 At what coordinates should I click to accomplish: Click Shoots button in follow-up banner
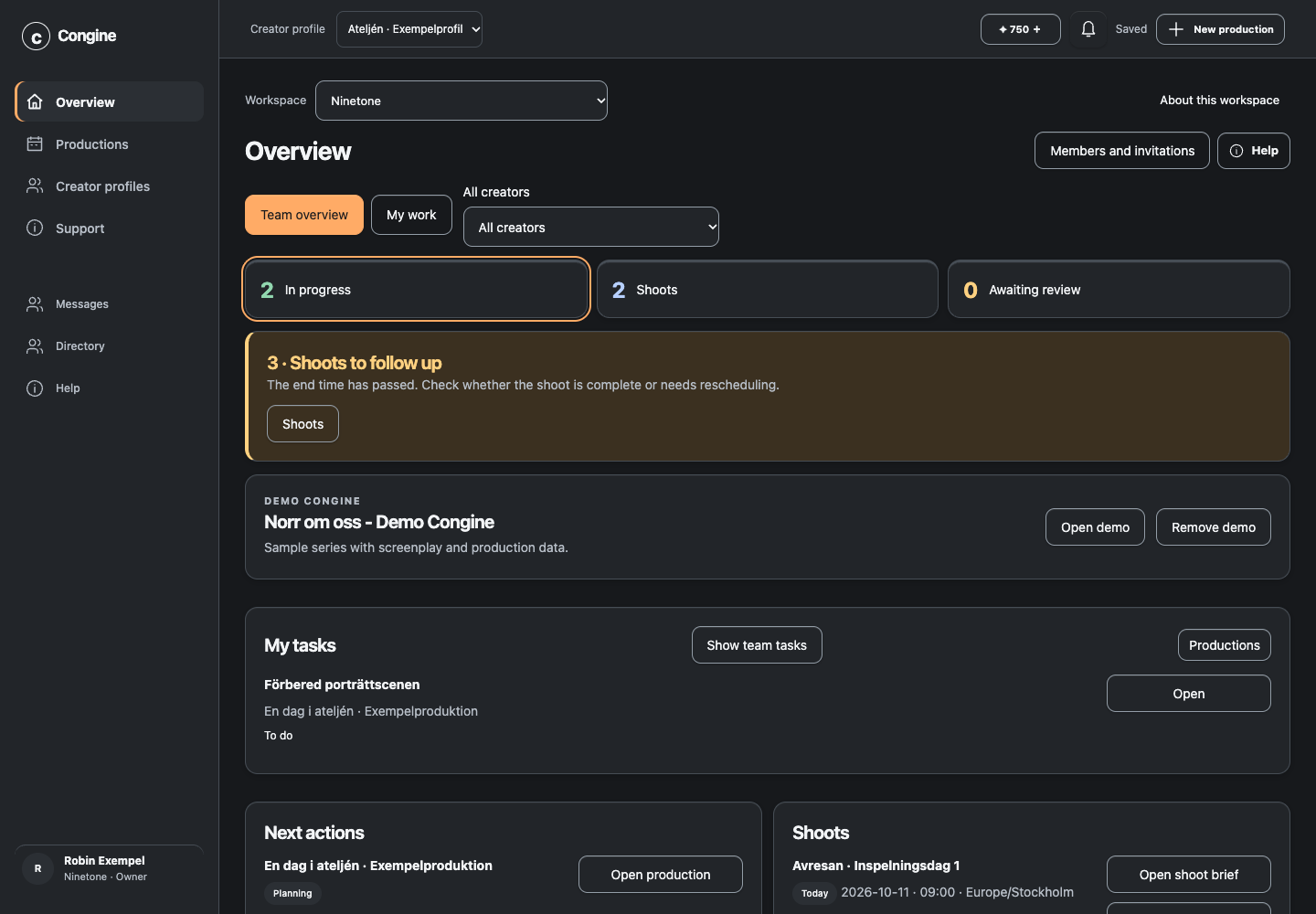click(x=302, y=424)
